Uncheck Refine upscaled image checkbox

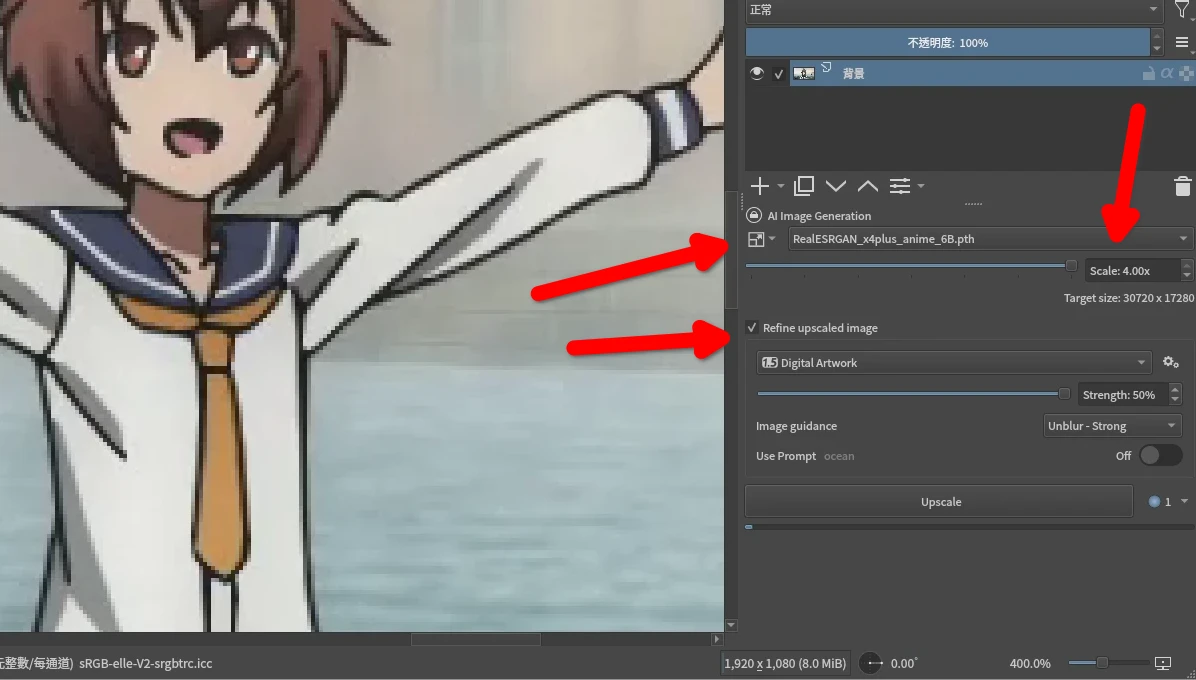(x=752, y=328)
